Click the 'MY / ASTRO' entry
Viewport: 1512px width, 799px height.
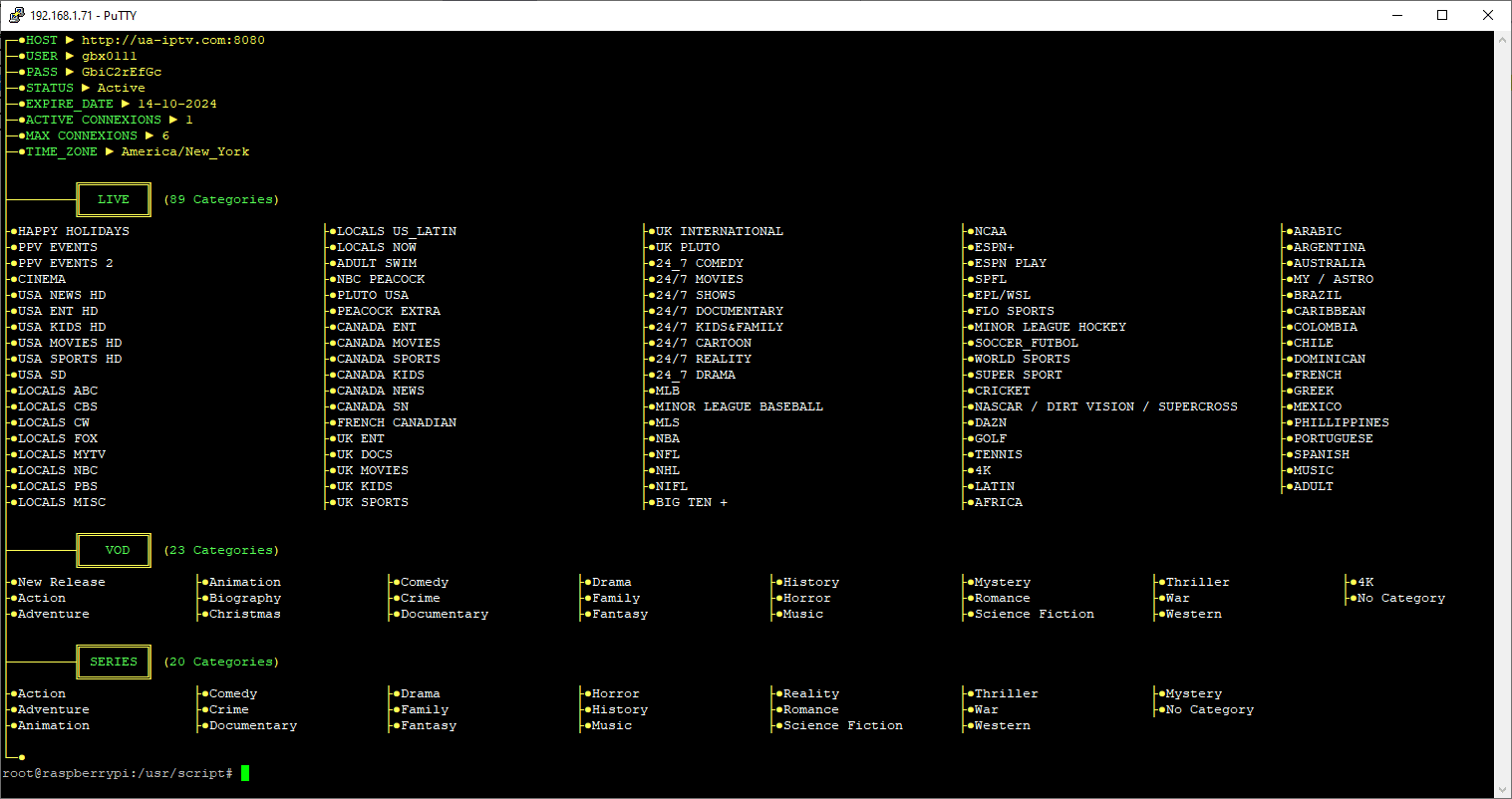(1334, 279)
